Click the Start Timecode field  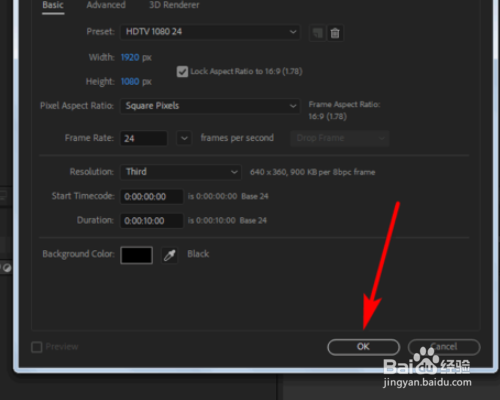pos(152,196)
